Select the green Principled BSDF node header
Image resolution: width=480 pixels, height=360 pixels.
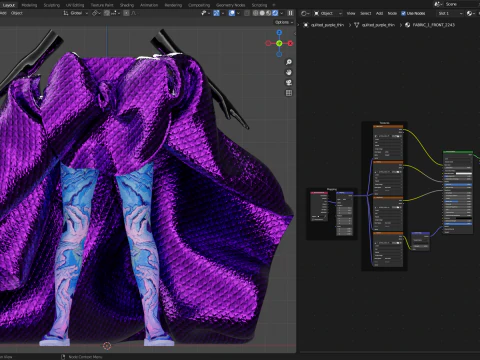pos(458,152)
